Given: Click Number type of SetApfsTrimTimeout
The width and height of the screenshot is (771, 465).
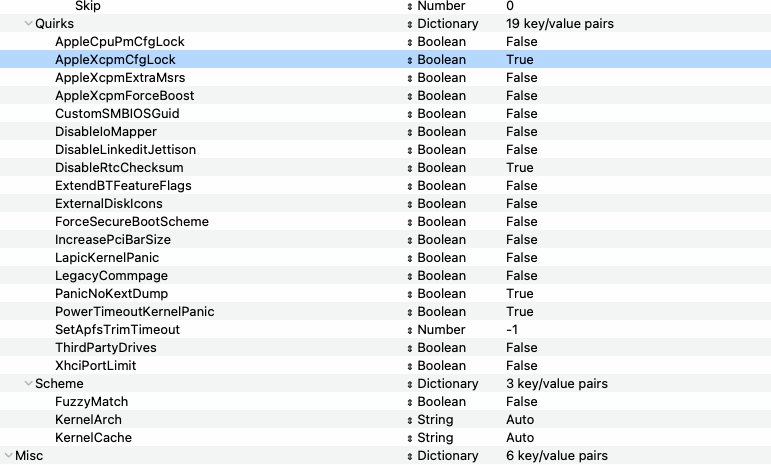Looking at the screenshot, I should coord(441,329).
